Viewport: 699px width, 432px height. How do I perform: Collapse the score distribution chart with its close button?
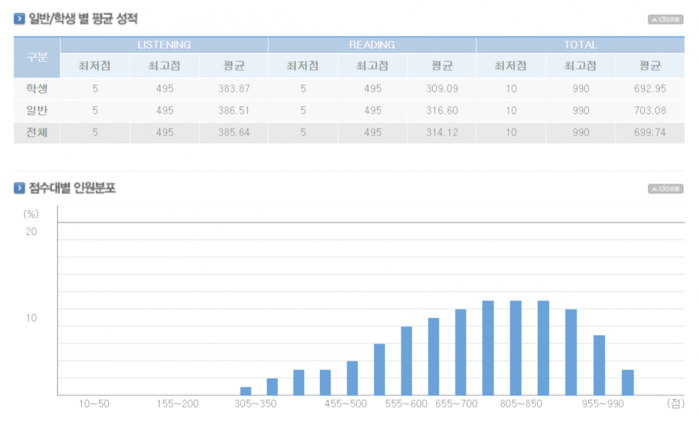[x=665, y=188]
